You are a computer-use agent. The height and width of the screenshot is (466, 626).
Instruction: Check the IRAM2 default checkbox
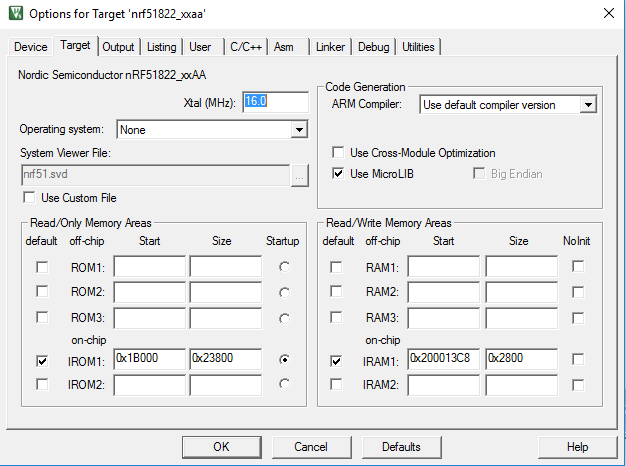coord(336,384)
